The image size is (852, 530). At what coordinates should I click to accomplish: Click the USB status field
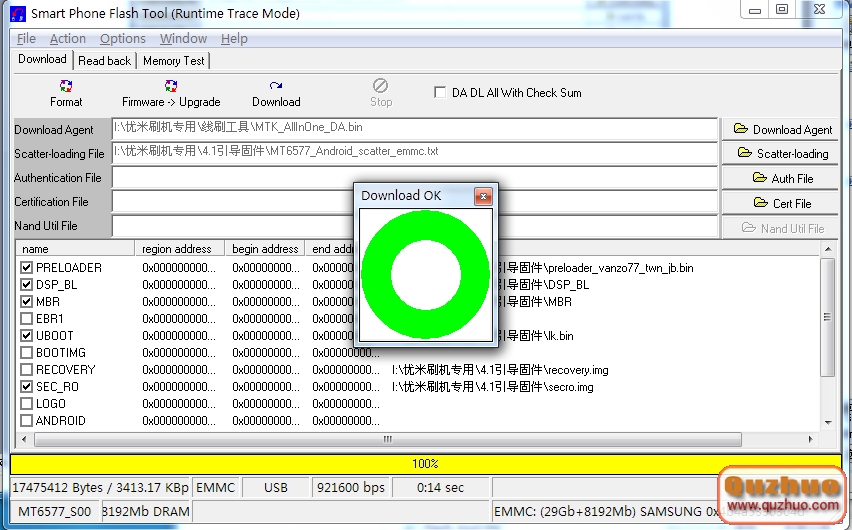coord(275,488)
